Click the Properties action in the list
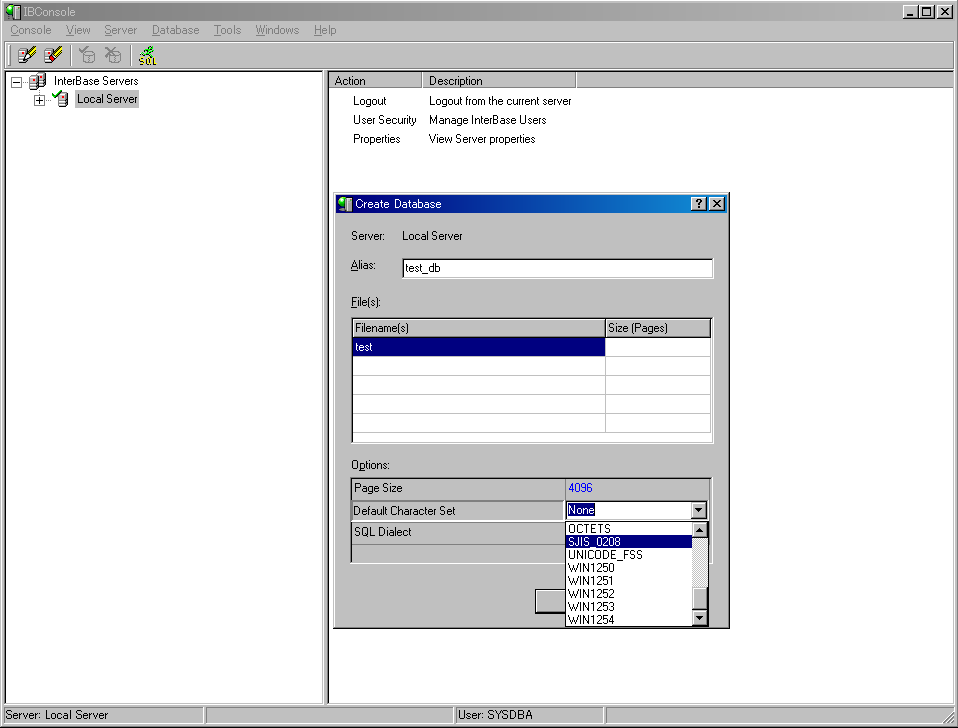 [376, 139]
